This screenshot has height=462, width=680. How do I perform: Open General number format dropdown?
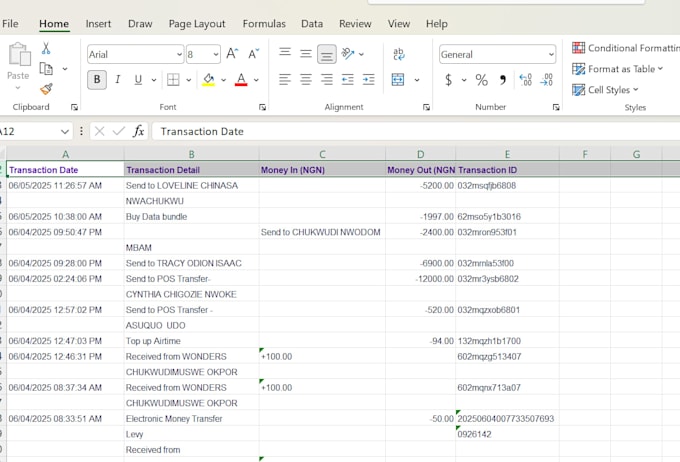(x=551, y=54)
